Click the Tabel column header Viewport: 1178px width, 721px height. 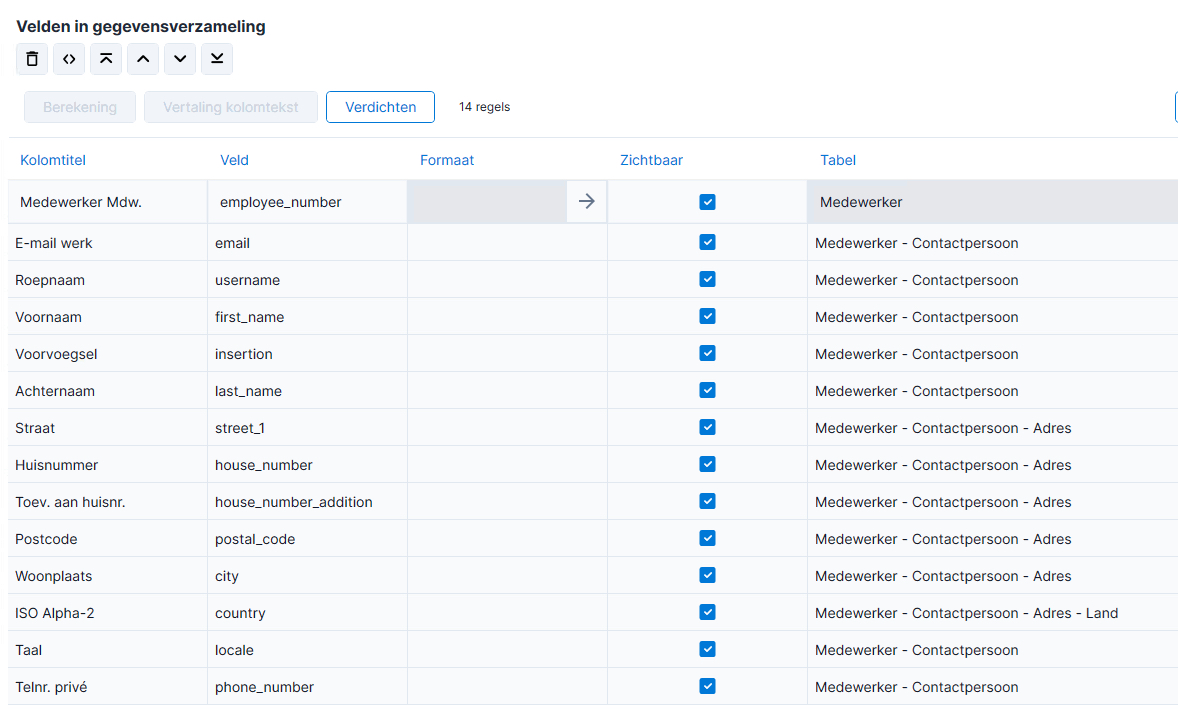click(838, 160)
